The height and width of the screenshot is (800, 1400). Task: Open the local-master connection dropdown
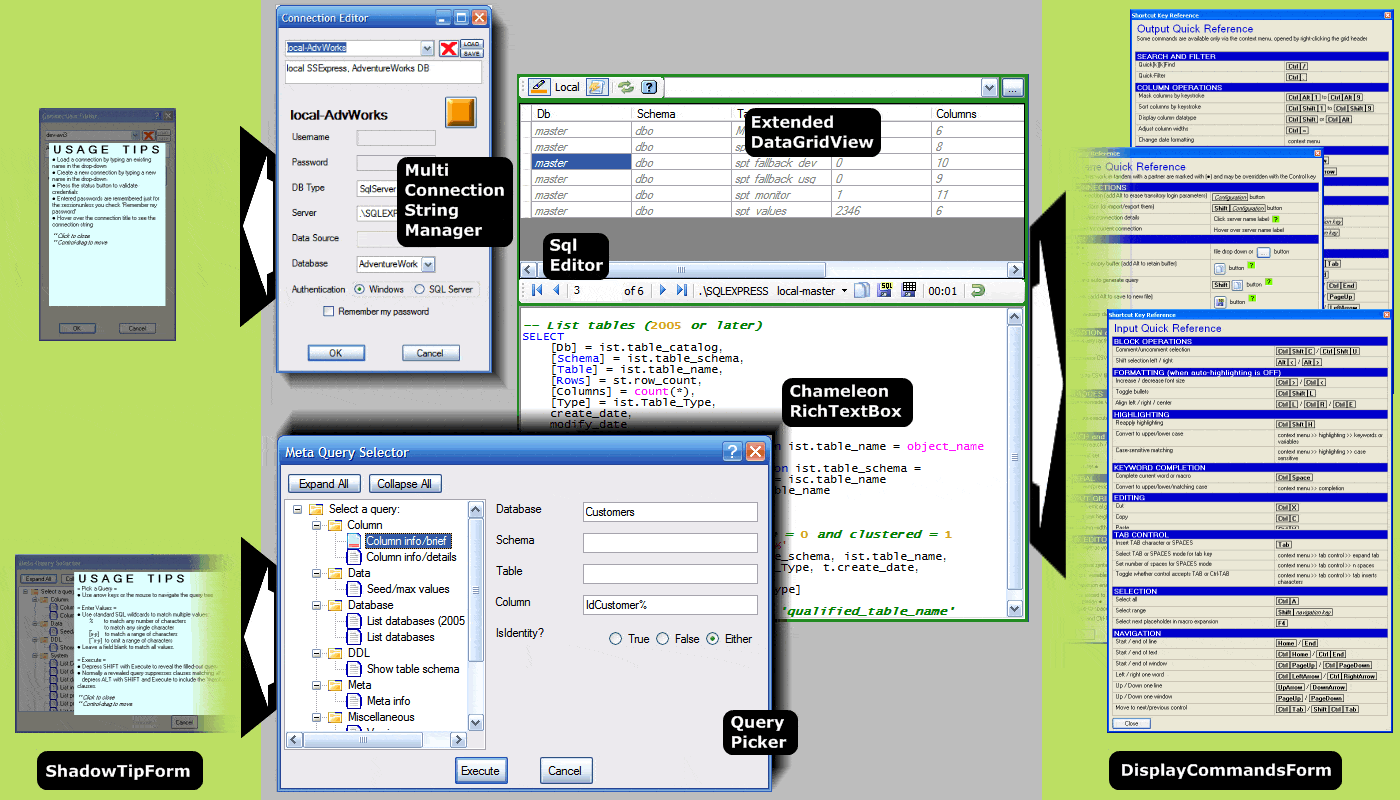843,291
